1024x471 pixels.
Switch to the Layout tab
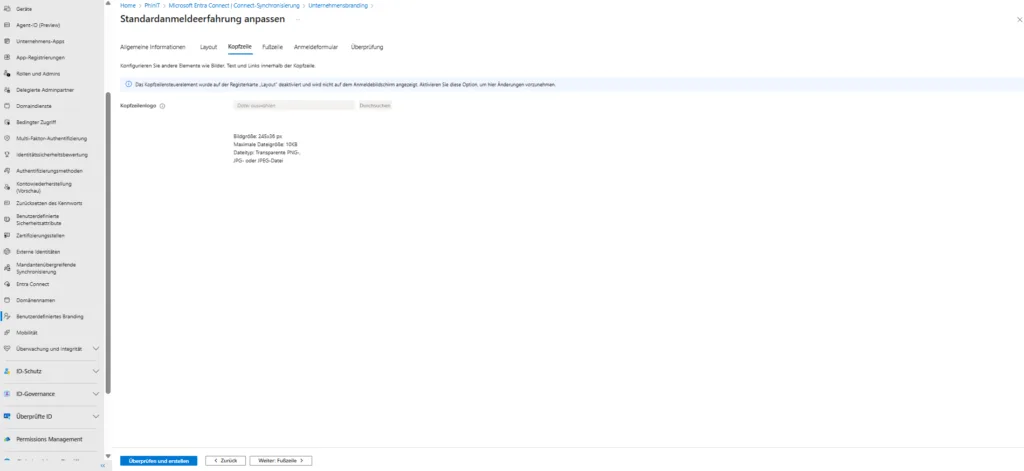click(208, 47)
